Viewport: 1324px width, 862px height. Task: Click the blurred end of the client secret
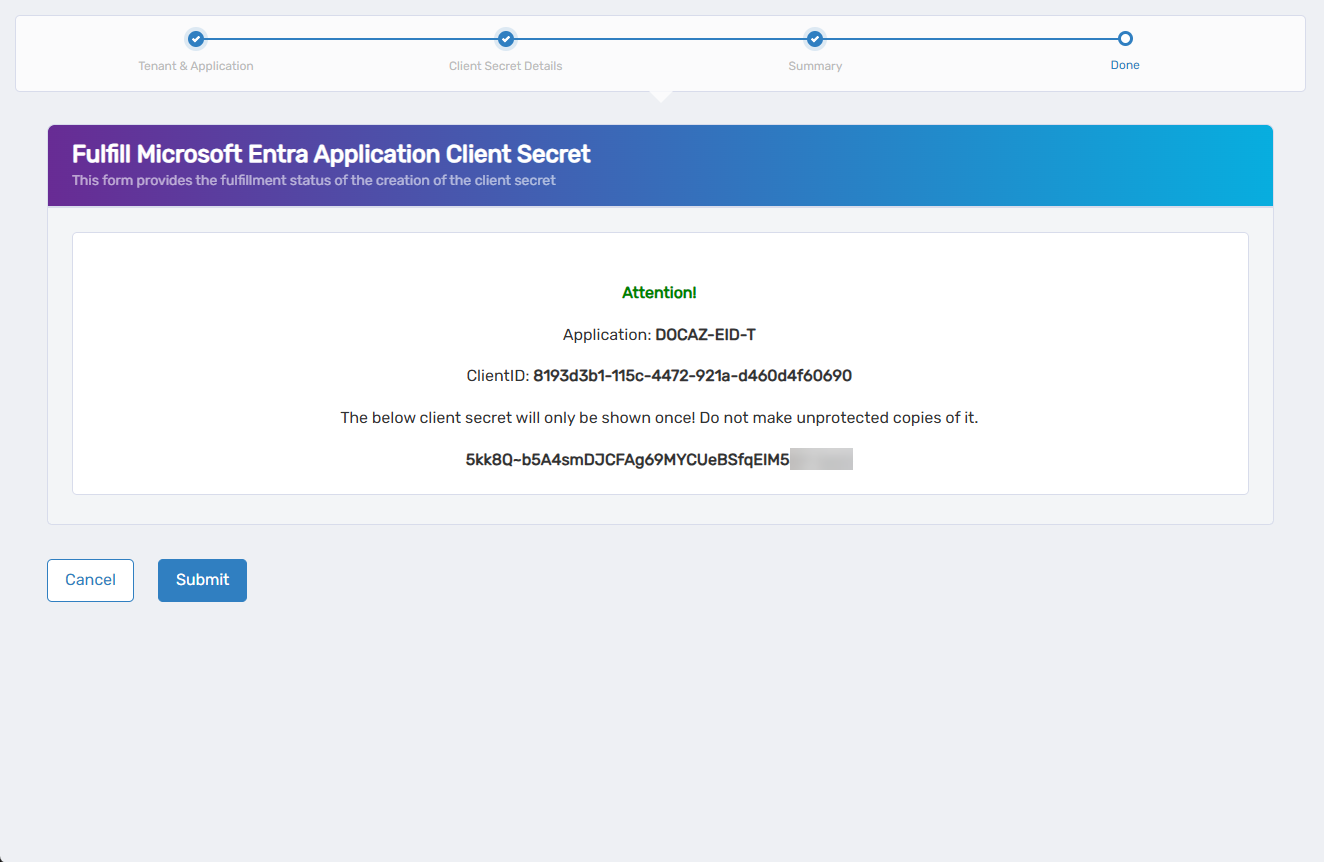821,460
